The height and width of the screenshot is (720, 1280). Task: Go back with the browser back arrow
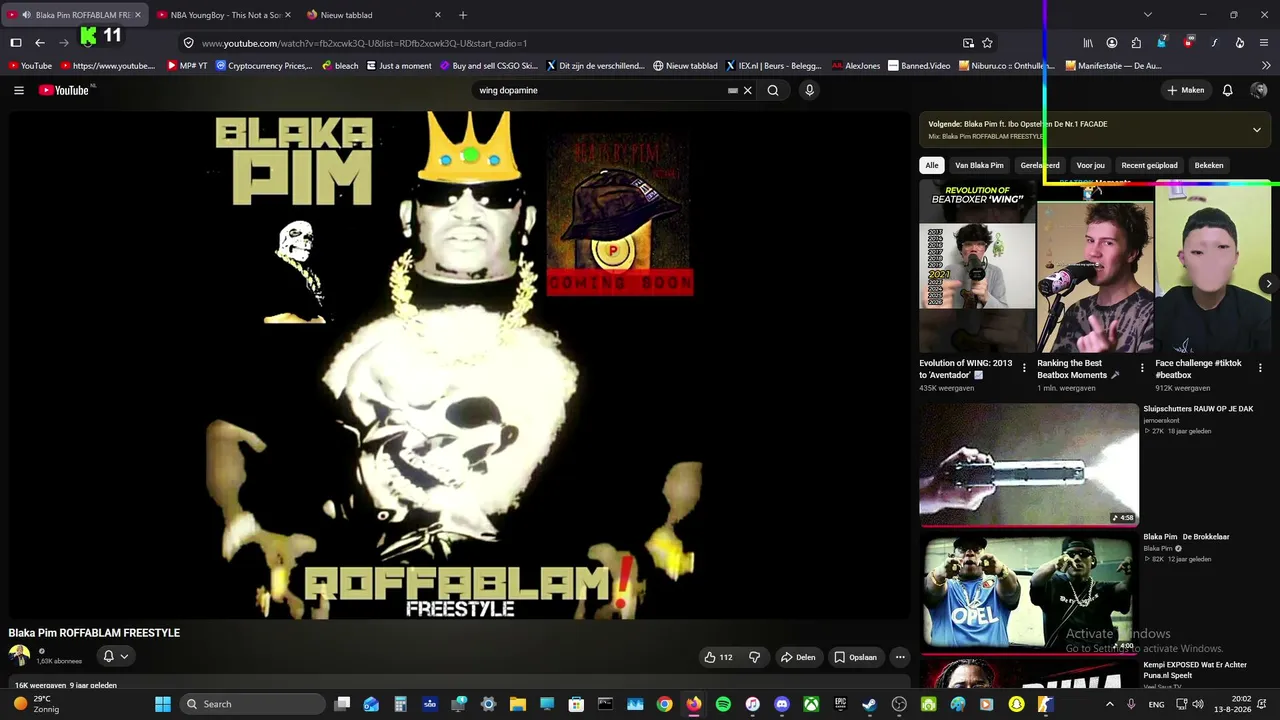[x=40, y=43]
